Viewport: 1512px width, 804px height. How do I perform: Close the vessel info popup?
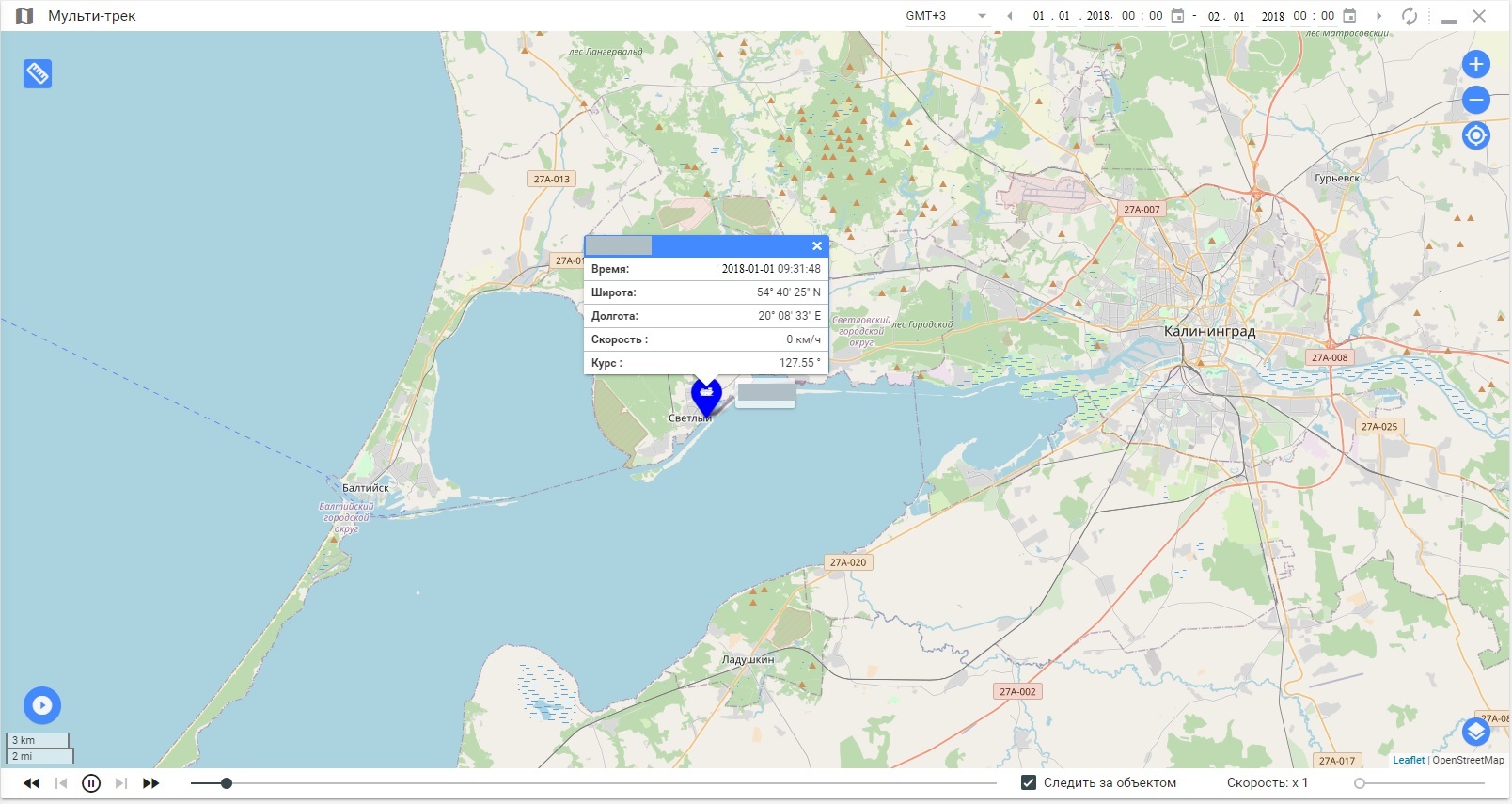[x=817, y=246]
